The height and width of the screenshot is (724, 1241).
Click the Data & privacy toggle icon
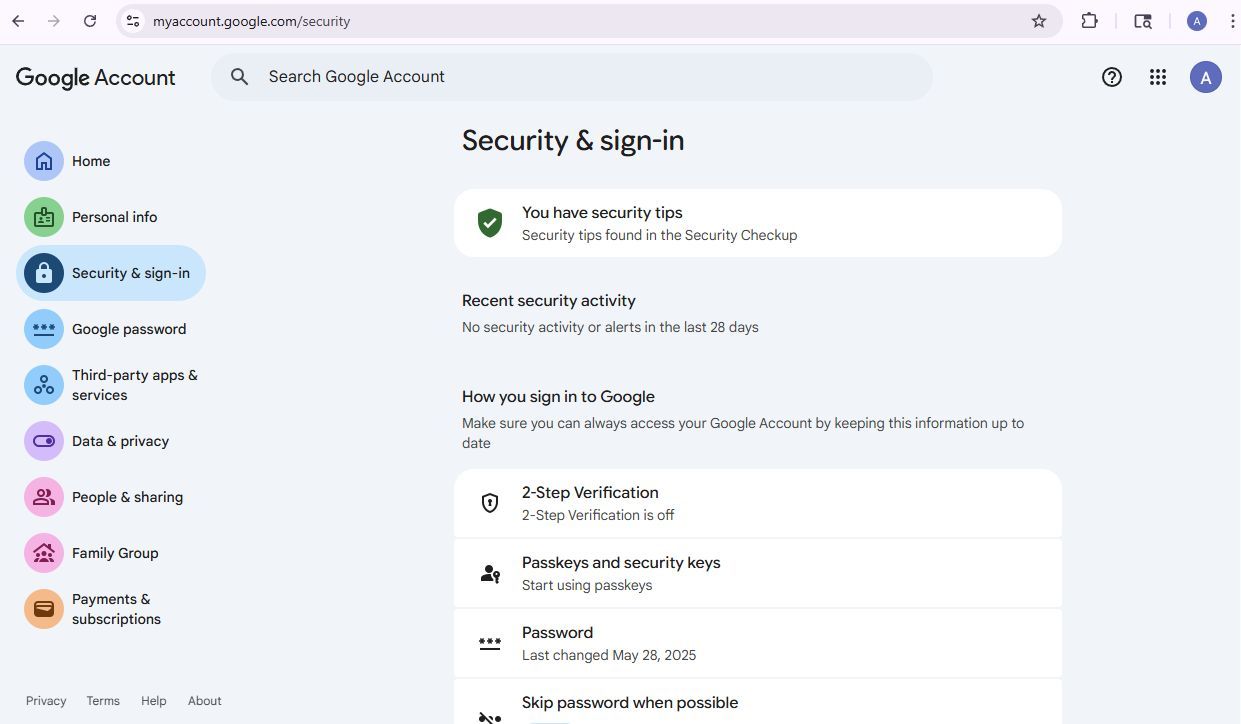44,441
